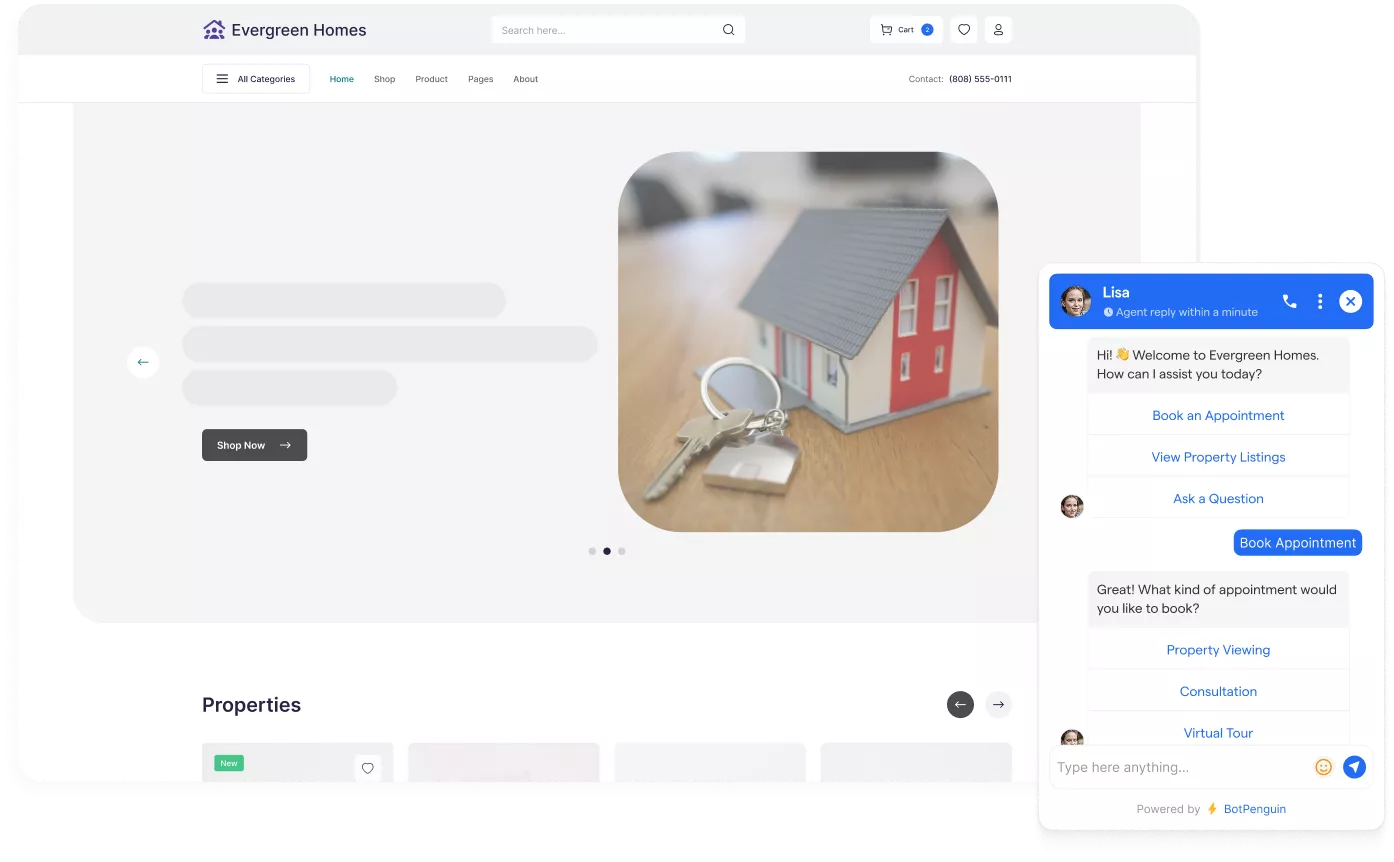Click the chat message input field
The image size is (1394, 862).
click(x=1180, y=767)
